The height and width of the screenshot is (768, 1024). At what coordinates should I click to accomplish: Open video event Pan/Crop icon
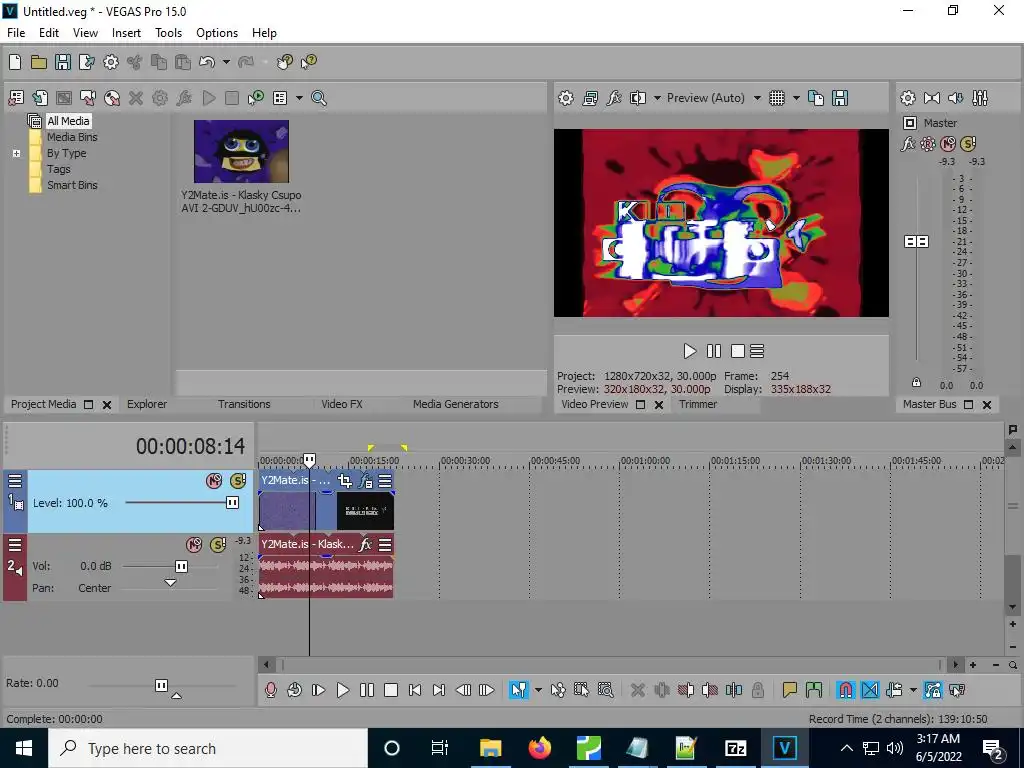(x=344, y=481)
